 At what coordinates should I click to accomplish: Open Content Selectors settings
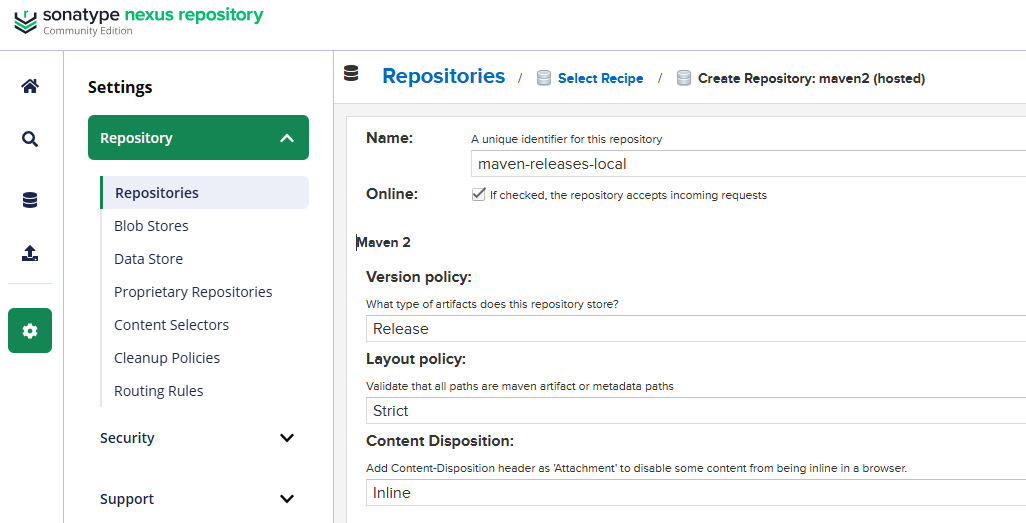(171, 325)
